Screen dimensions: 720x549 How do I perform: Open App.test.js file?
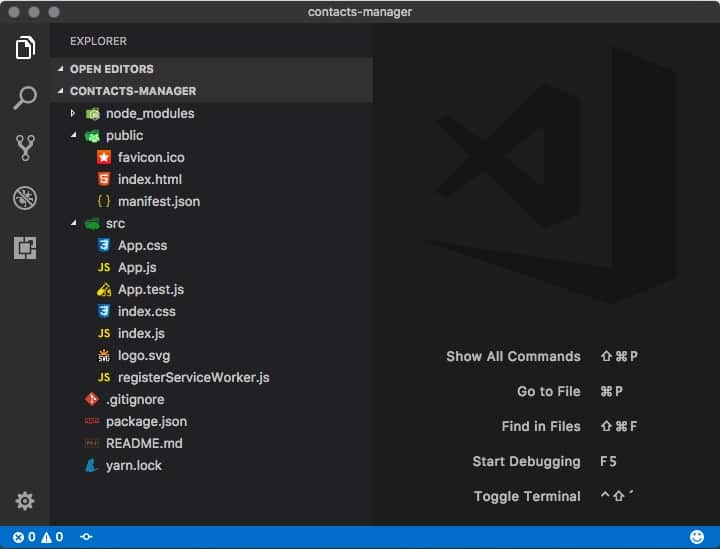click(x=151, y=290)
